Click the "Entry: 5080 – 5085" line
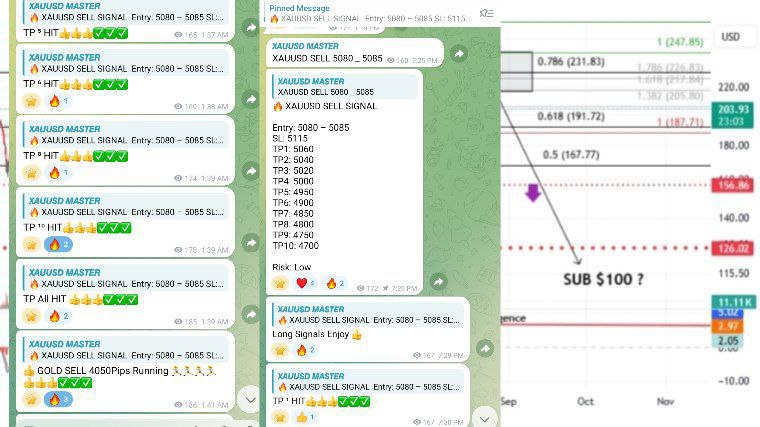The width and height of the screenshot is (760, 427). pos(311,127)
